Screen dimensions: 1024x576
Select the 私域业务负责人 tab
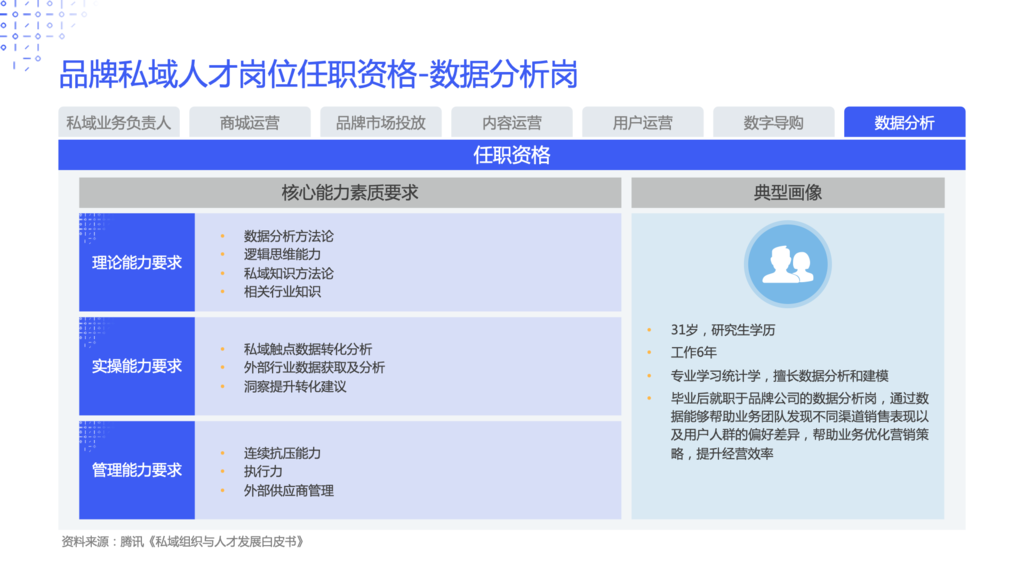[119, 122]
